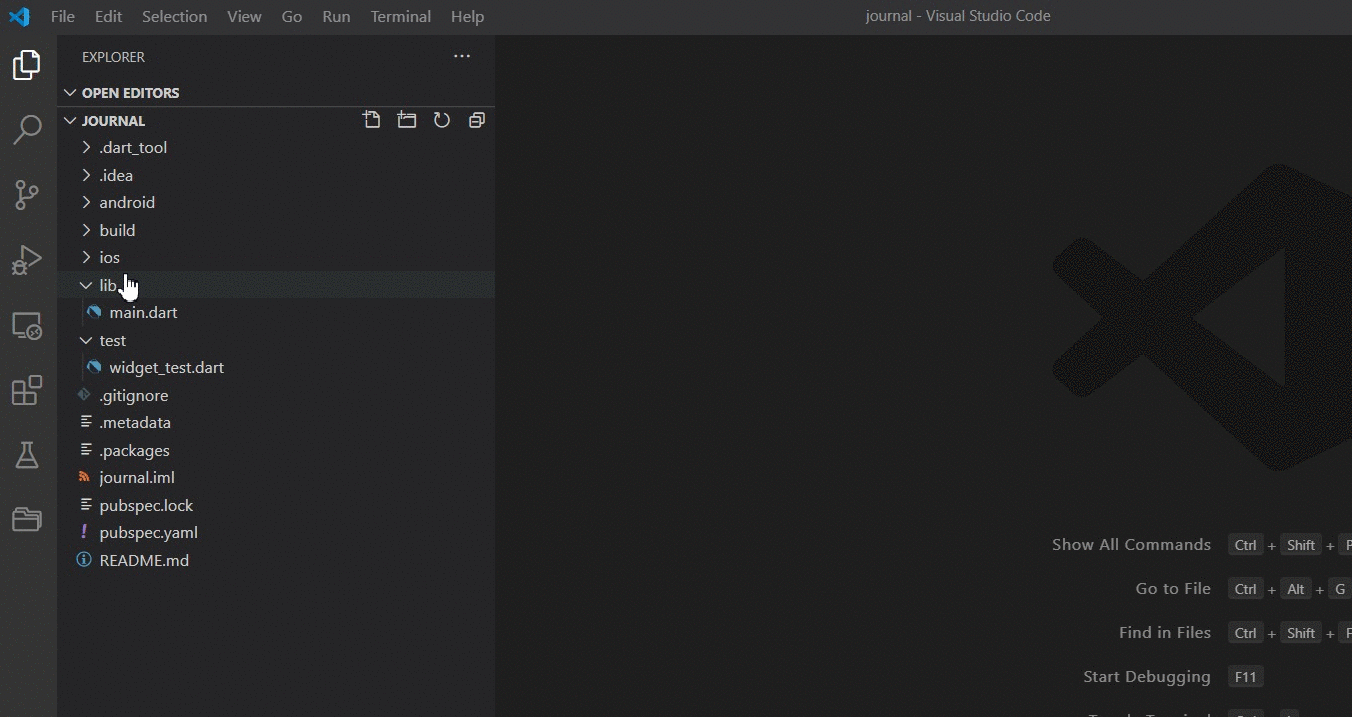
Task: Click the Start Debugging label
Action: [x=1147, y=677]
